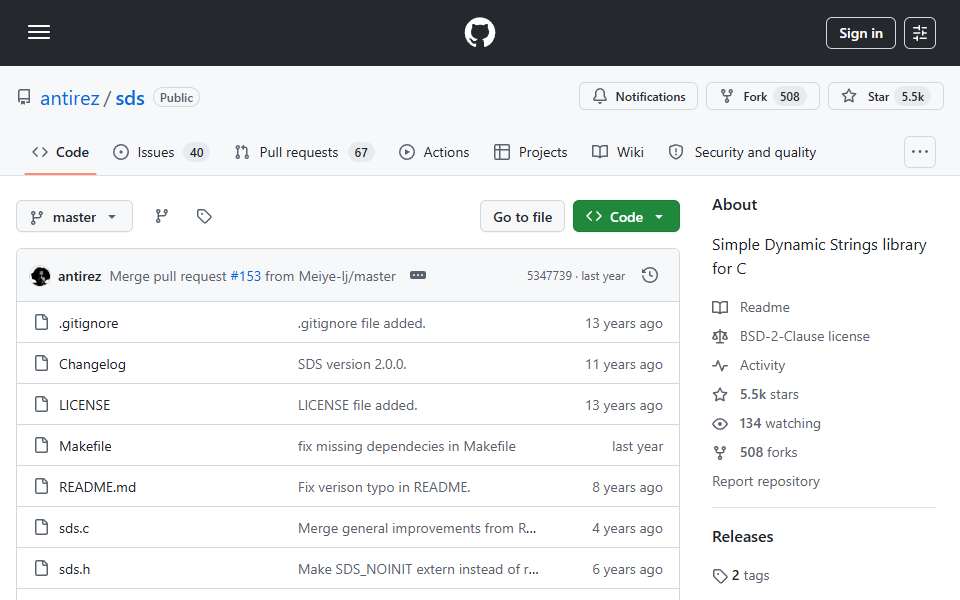Open the 2 tags link
The width and height of the screenshot is (960, 600).
coord(751,576)
